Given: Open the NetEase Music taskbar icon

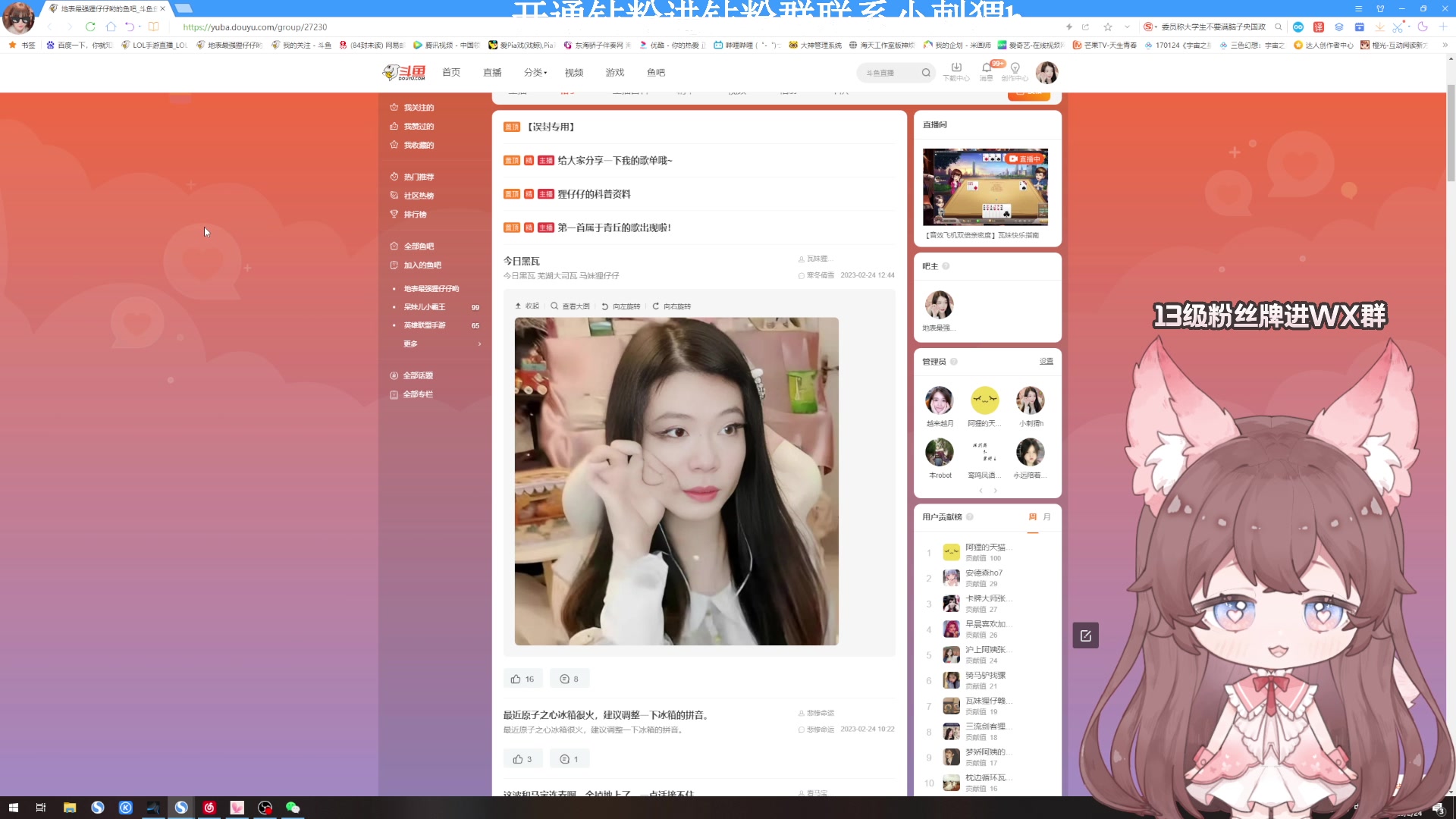Looking at the screenshot, I should 209,808.
